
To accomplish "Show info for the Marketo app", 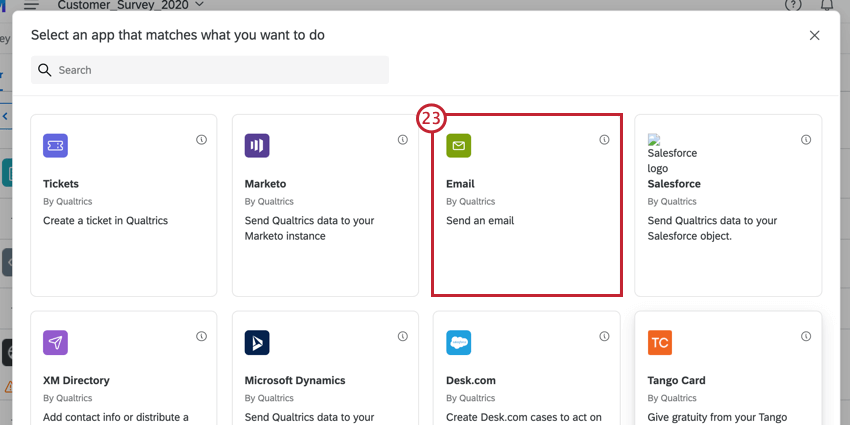I will coord(403,140).
